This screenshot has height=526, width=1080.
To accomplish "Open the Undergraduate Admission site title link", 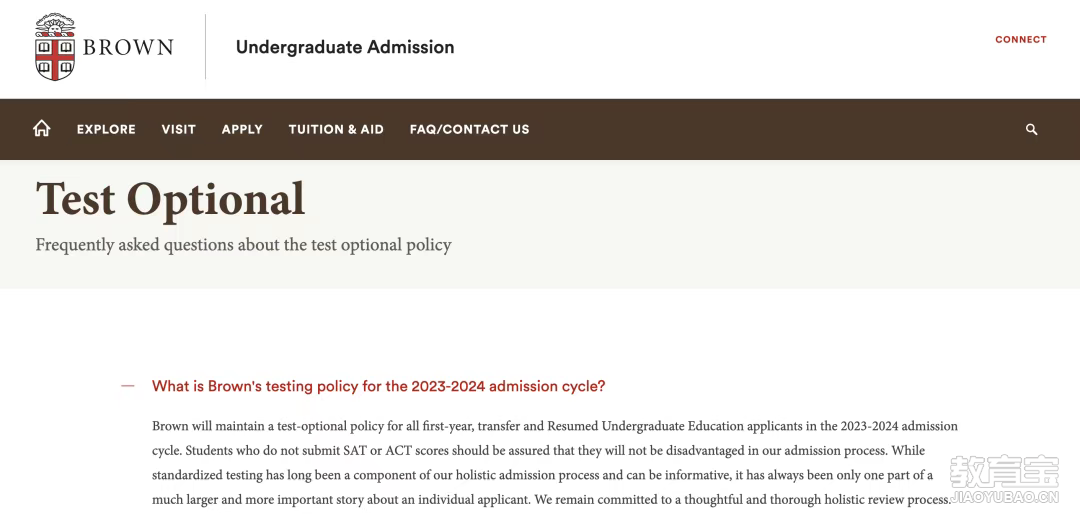I will [345, 47].
